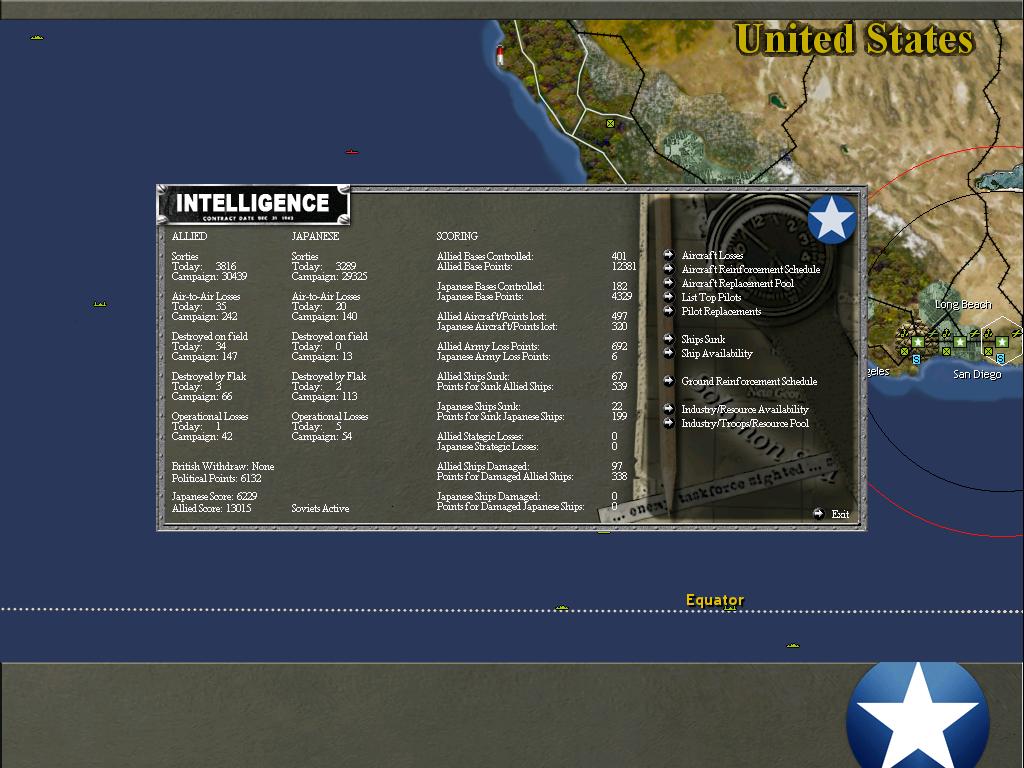1024x768 pixels.
Task: Click the arrow icon beside Aircraft Reinforcement Schedule
Action: [668, 269]
